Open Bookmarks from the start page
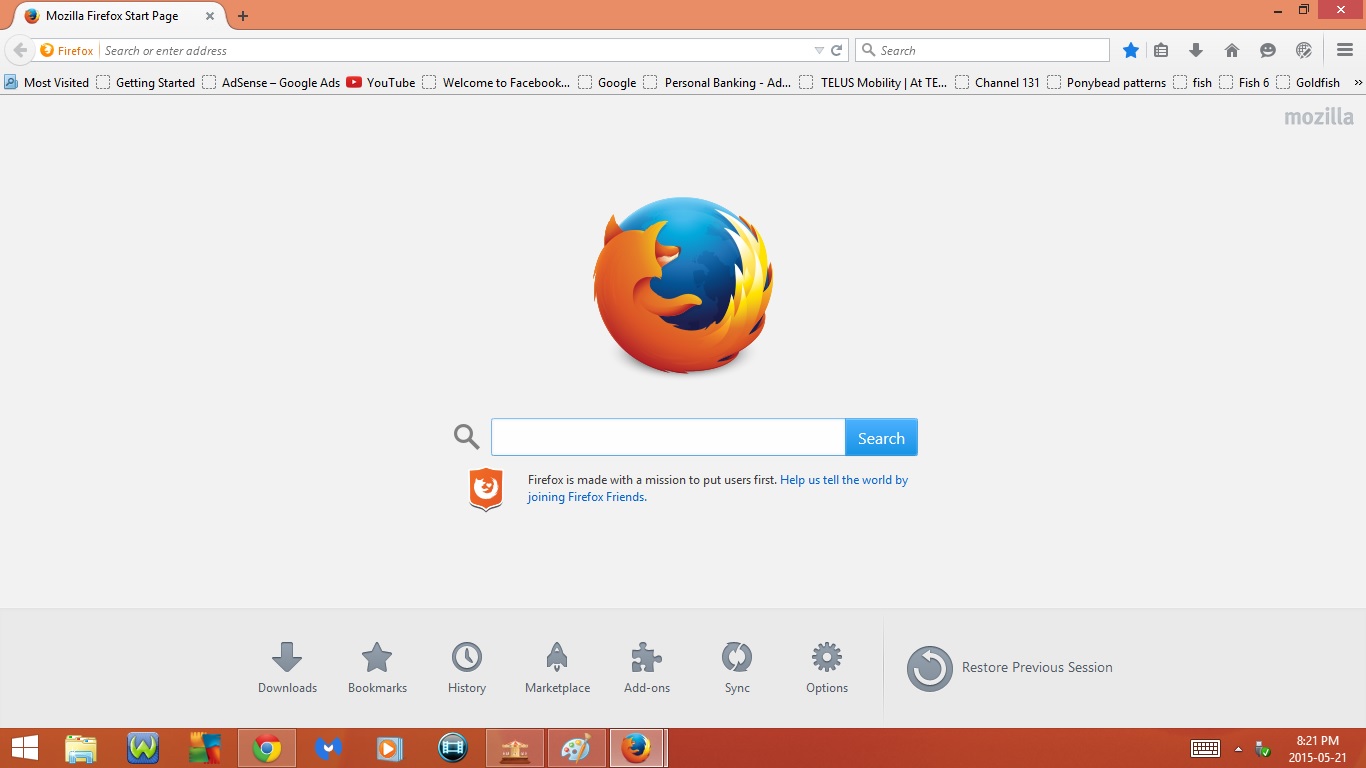Screen dimensions: 1366x768 point(377,668)
